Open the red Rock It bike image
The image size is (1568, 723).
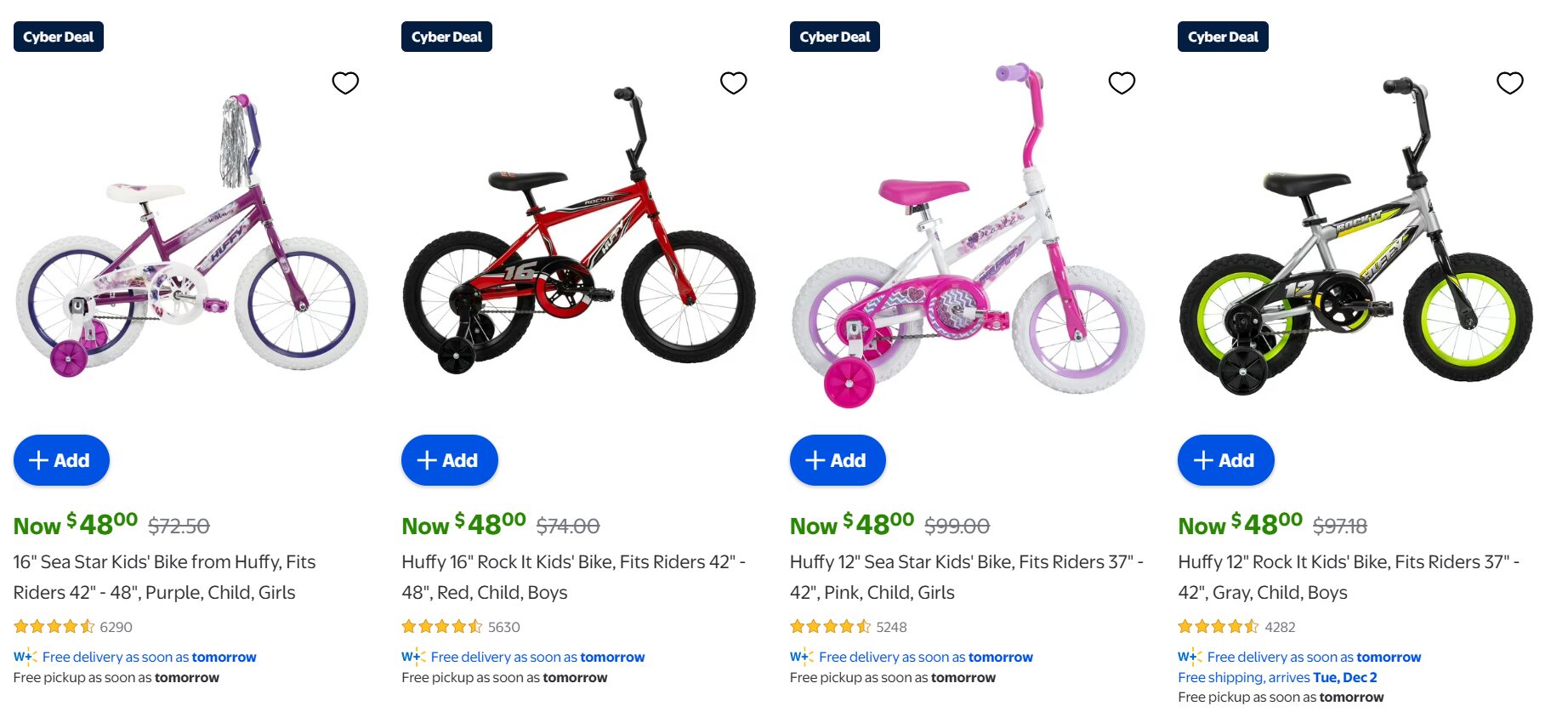click(579, 238)
